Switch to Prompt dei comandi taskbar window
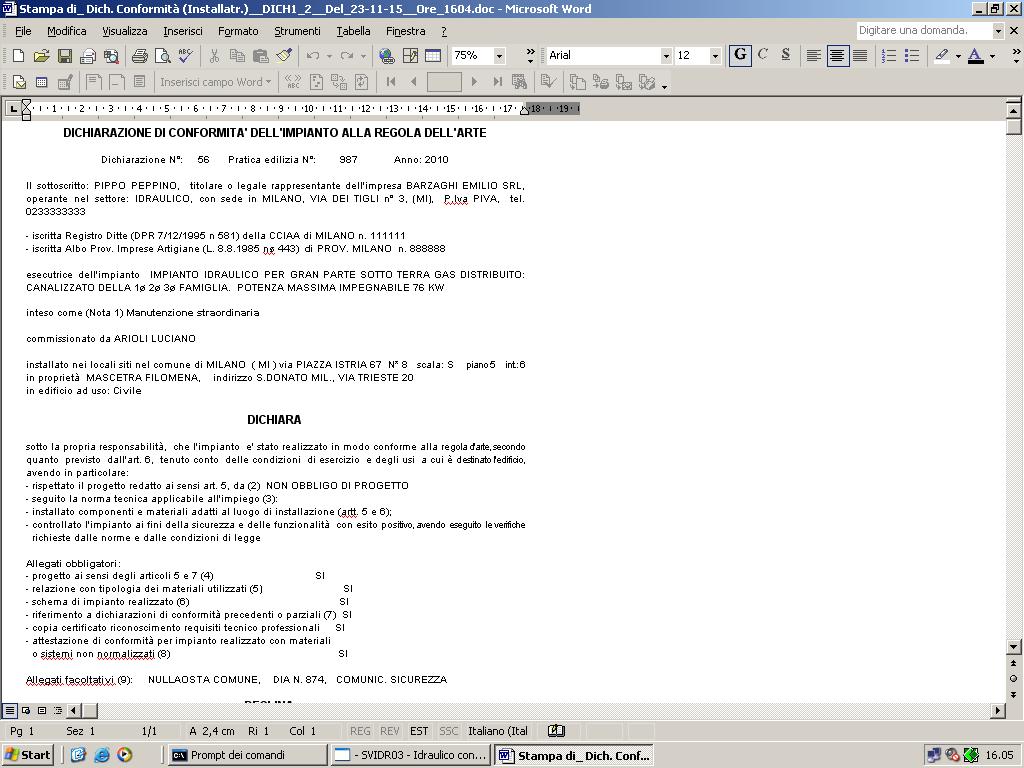This screenshot has width=1024, height=768. pyautogui.click(x=247, y=755)
